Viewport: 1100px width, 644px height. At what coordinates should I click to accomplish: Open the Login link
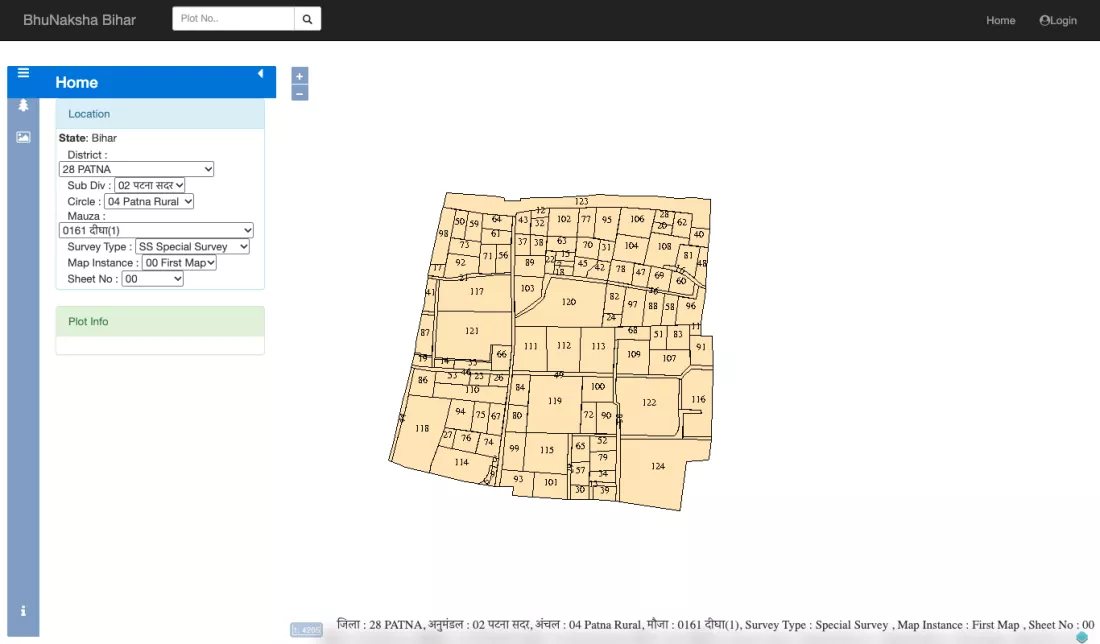click(1058, 20)
